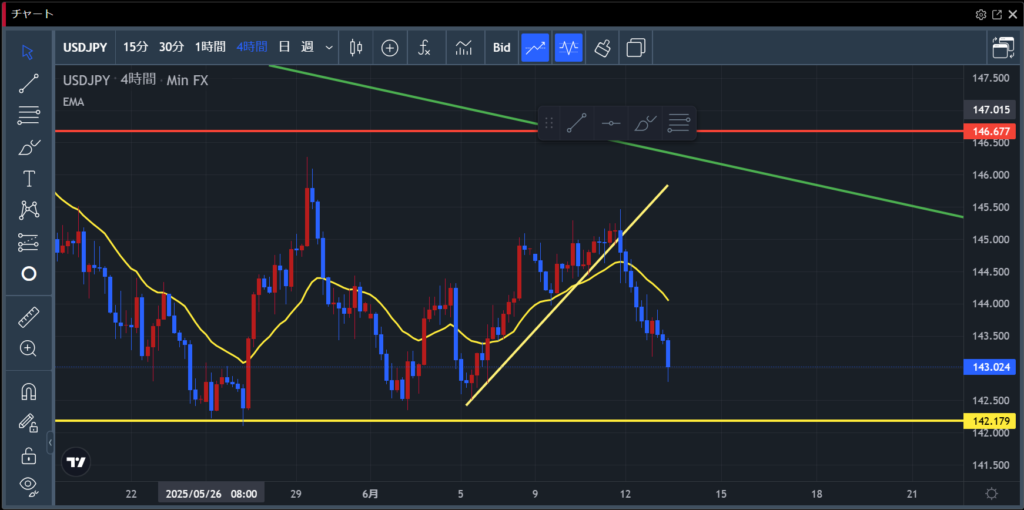Expand the timeframe dropdown chevron
Viewport: 1024px width, 510px height.
click(329, 48)
